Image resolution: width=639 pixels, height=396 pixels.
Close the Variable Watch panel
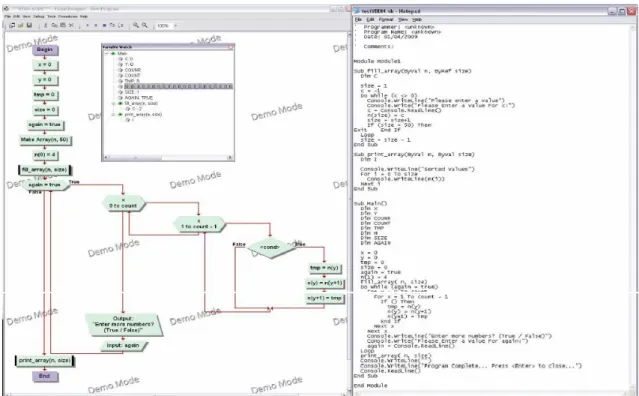click(x=230, y=47)
